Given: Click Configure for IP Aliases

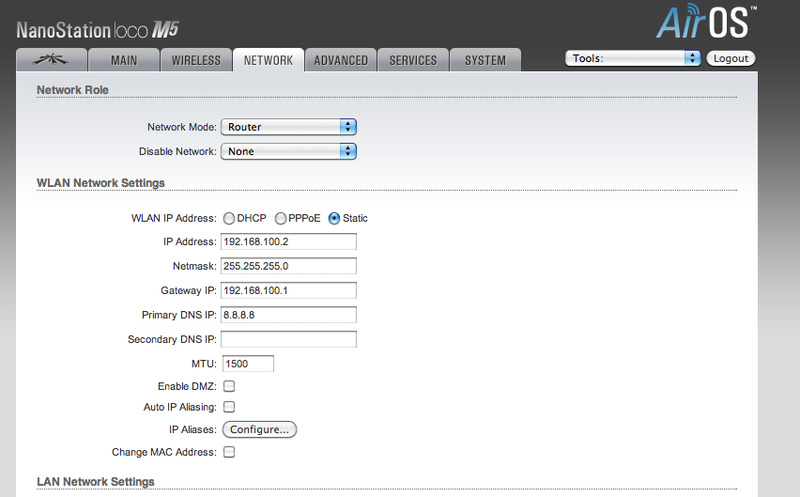Looking at the screenshot, I should pos(259,430).
